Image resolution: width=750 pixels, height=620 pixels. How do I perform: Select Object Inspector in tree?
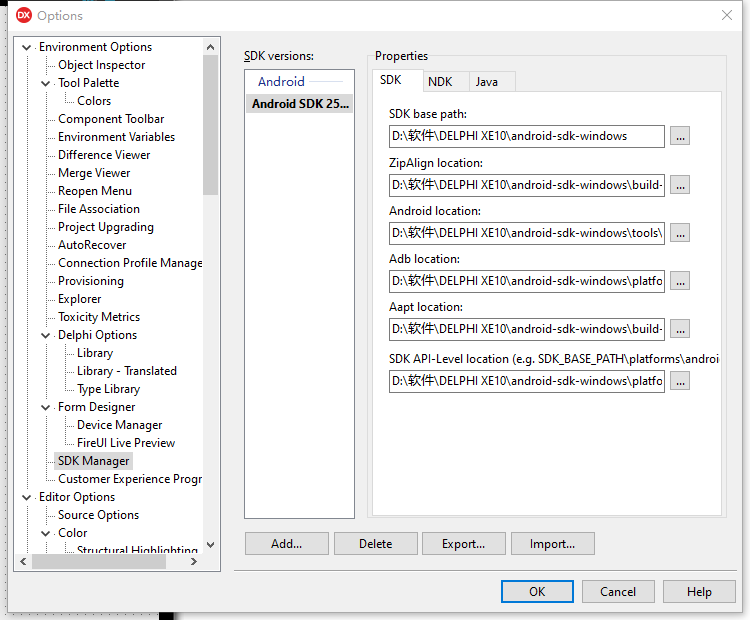[101, 65]
